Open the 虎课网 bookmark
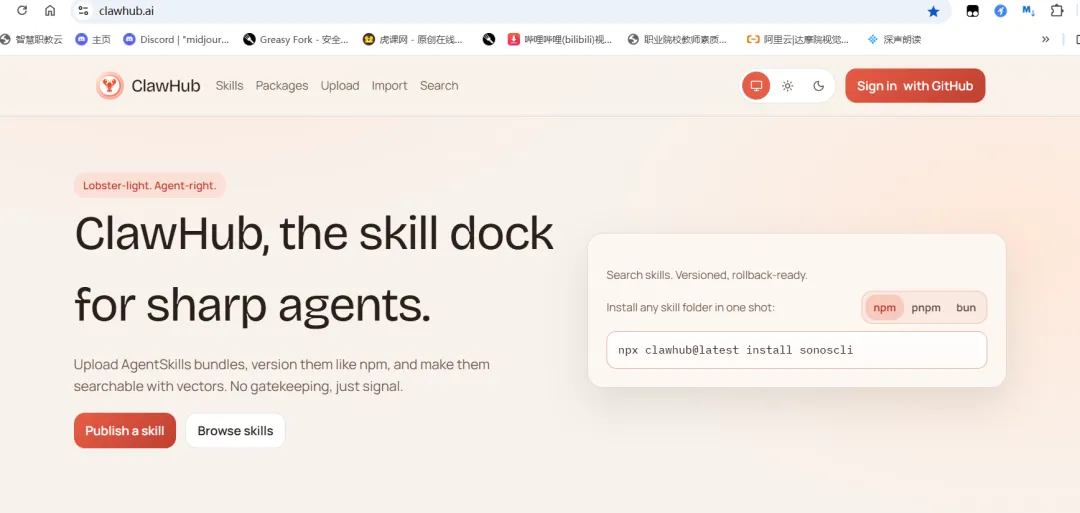 click(413, 39)
